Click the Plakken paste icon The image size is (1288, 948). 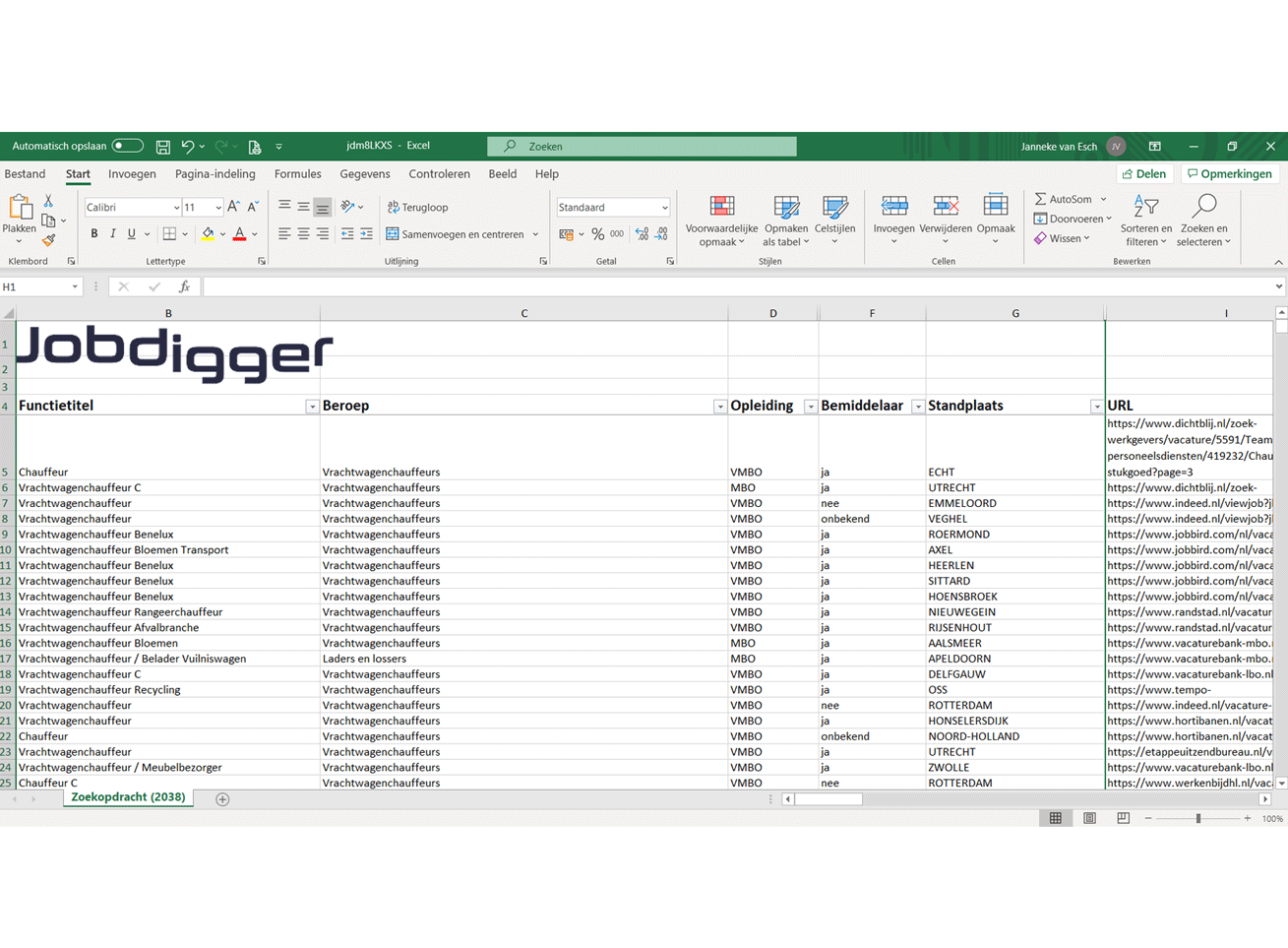click(x=19, y=219)
